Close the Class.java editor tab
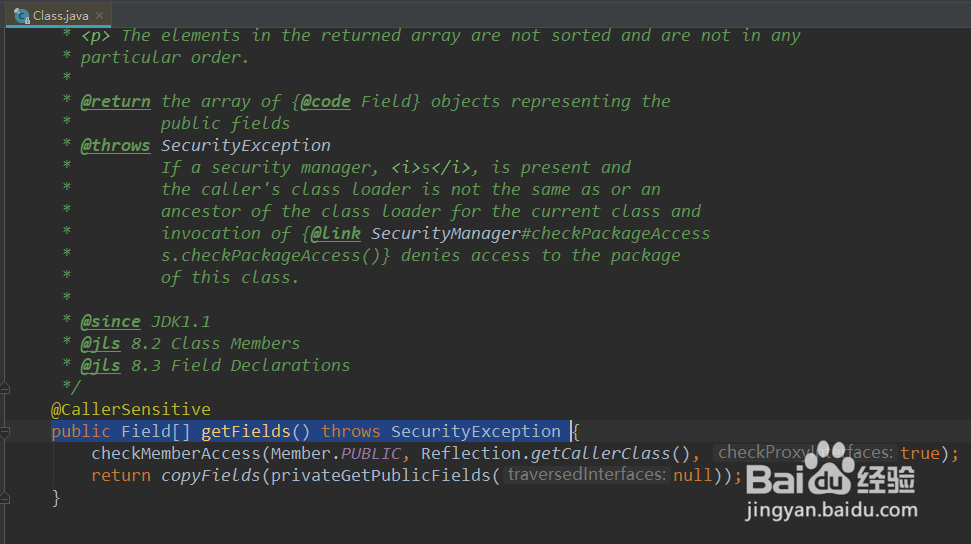 click(99, 15)
